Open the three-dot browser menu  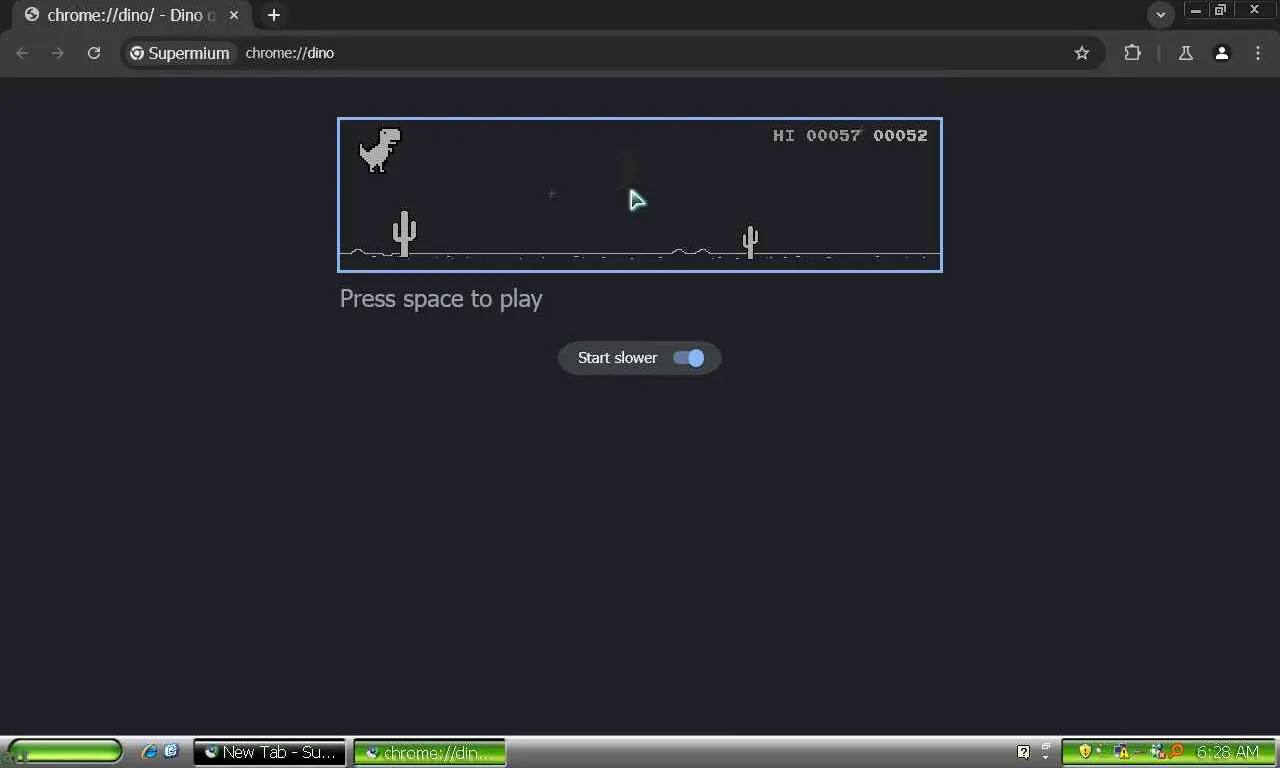point(1258,53)
